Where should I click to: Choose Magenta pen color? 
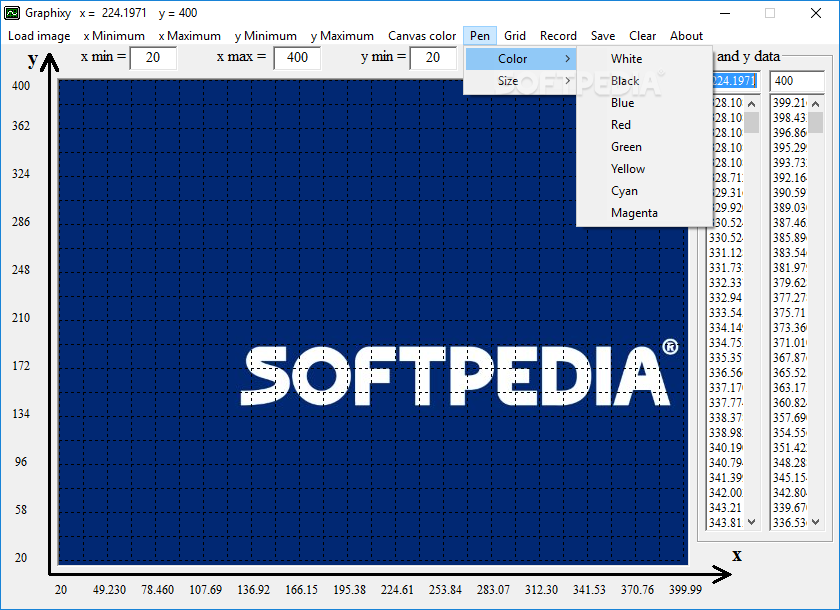[x=644, y=213]
